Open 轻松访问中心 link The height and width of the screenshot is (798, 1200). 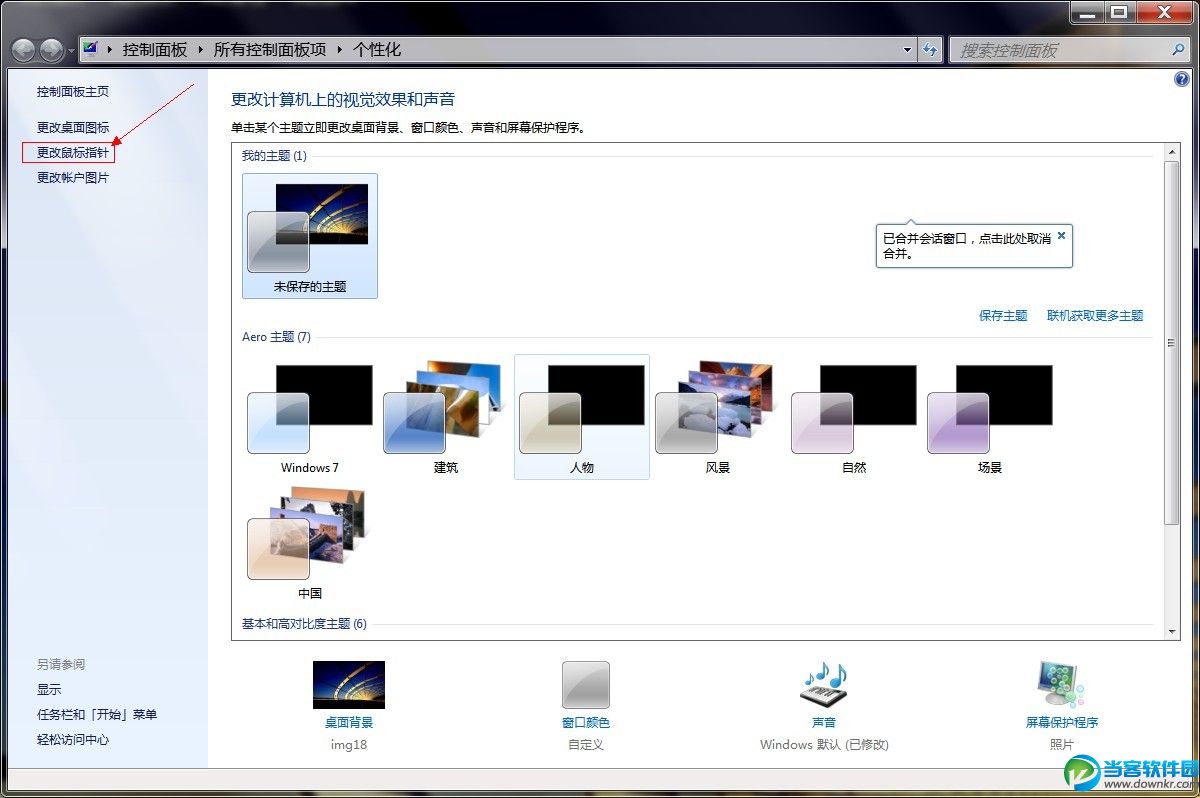(x=73, y=740)
